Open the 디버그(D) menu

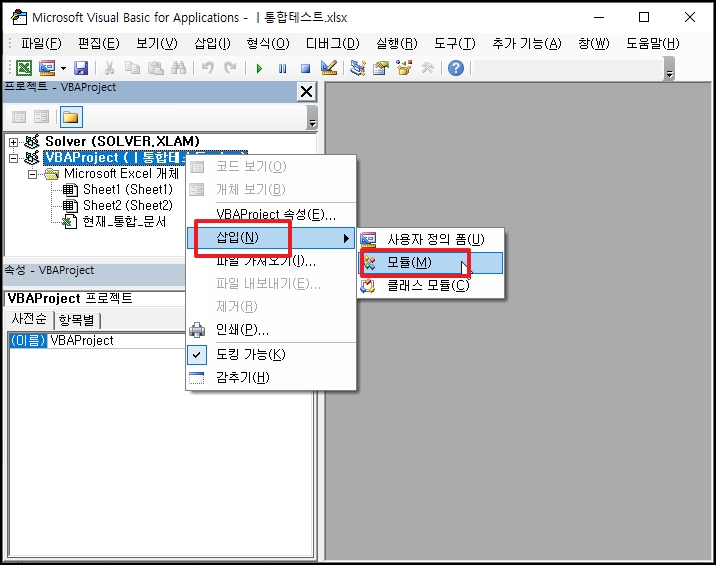point(332,43)
